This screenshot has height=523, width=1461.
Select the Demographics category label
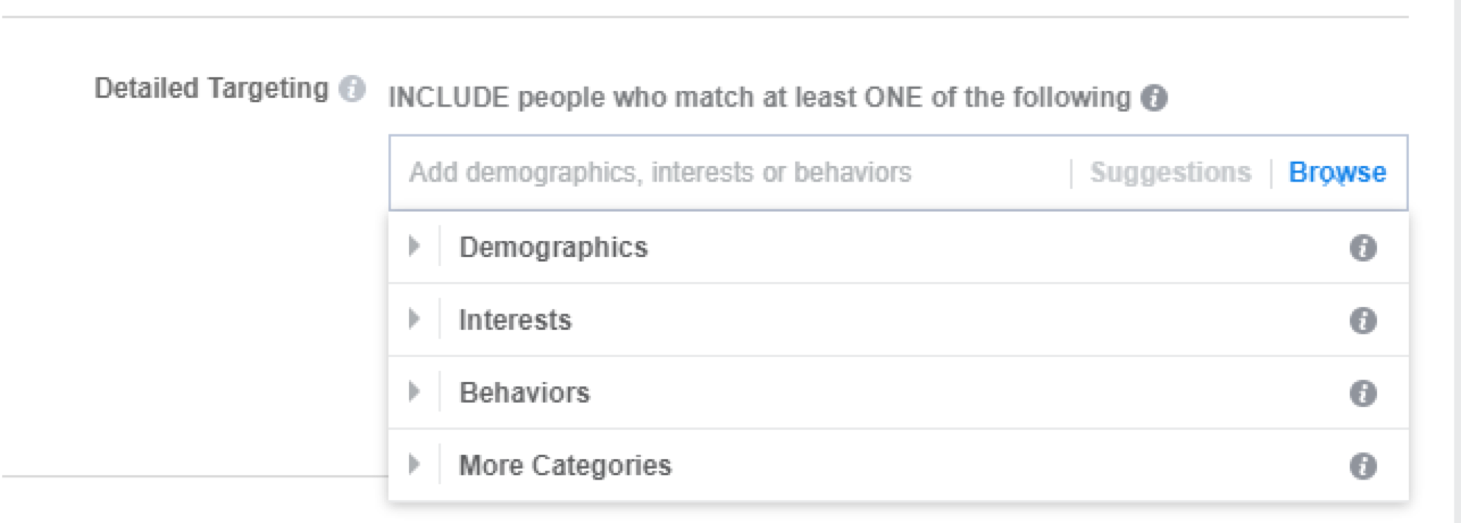553,247
